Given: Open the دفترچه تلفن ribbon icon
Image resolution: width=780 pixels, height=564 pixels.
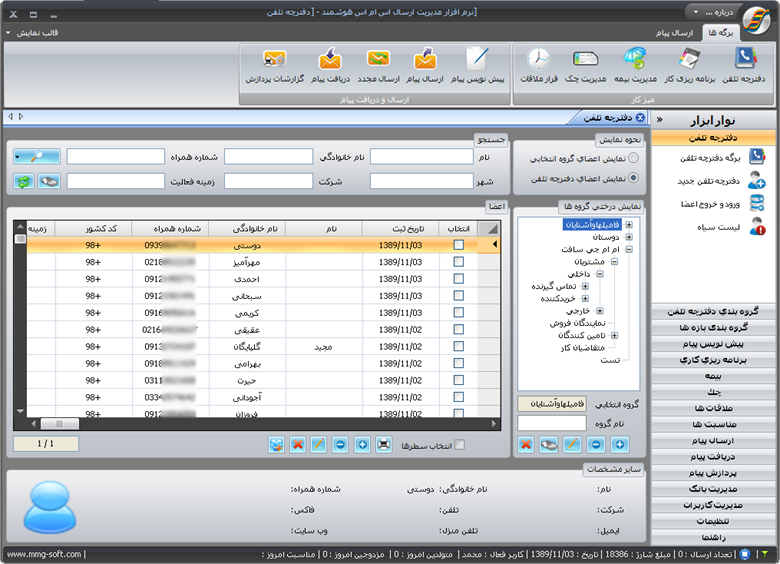Looking at the screenshot, I should tap(744, 65).
